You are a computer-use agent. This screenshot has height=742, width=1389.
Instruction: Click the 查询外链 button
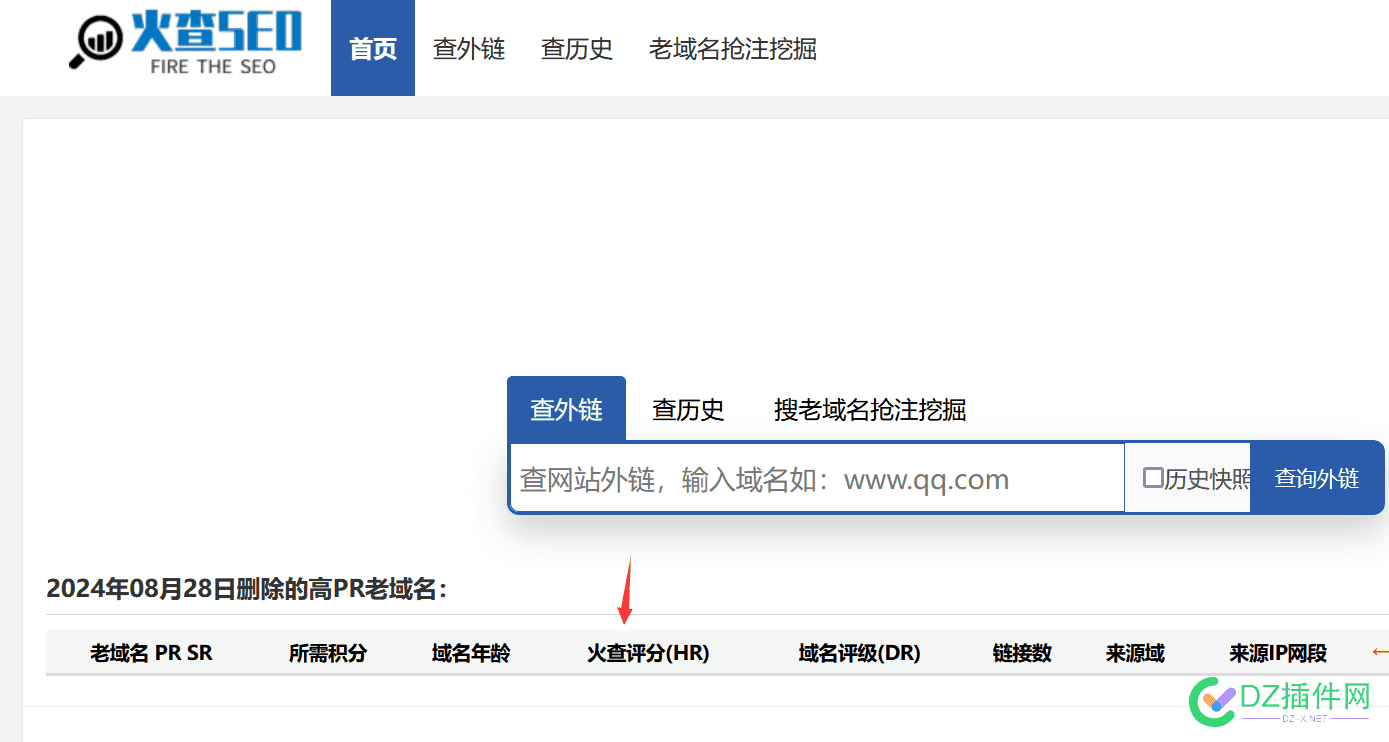tap(1316, 478)
